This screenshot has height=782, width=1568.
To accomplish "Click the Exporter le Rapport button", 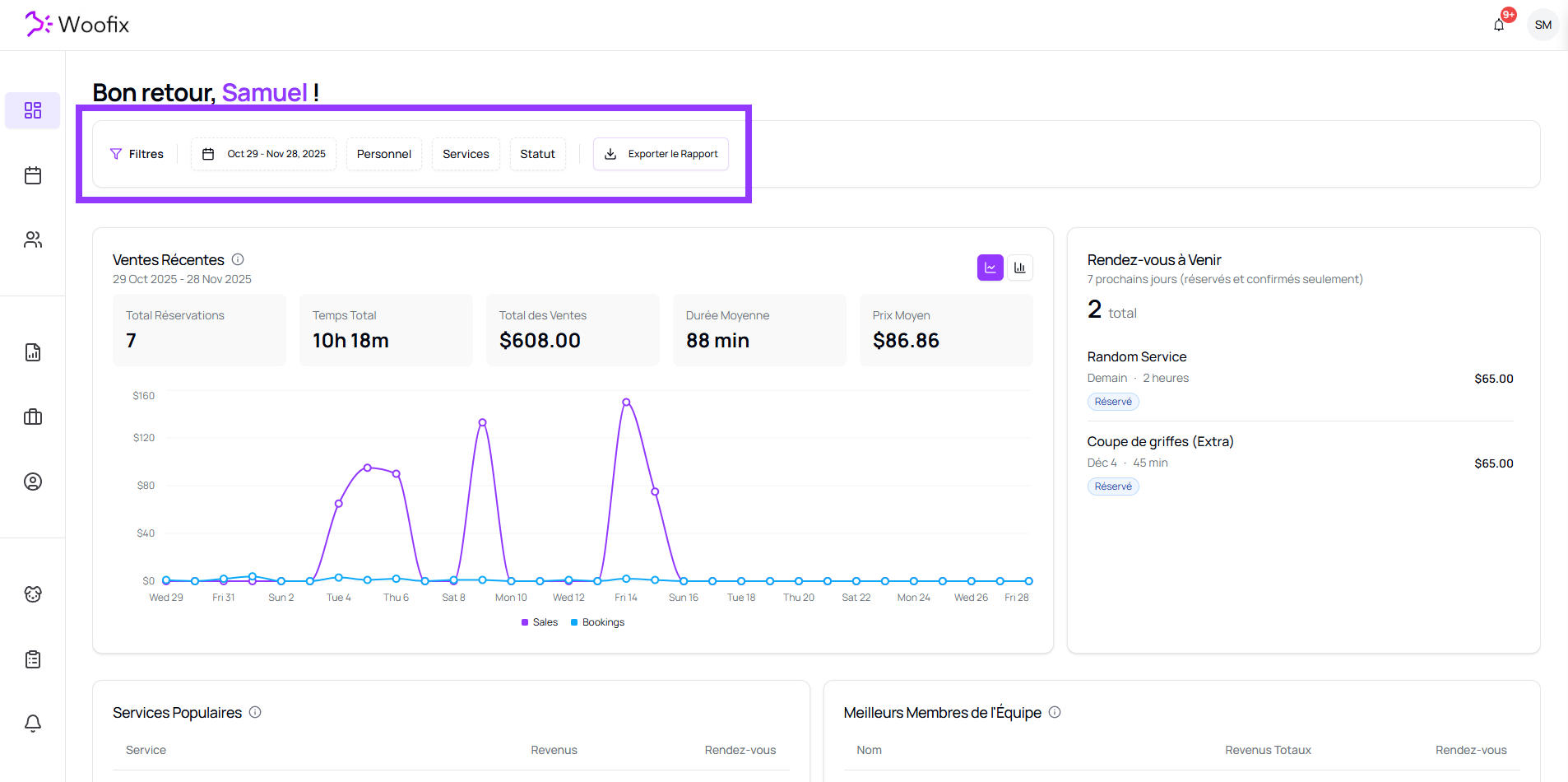I will pyautogui.click(x=661, y=154).
